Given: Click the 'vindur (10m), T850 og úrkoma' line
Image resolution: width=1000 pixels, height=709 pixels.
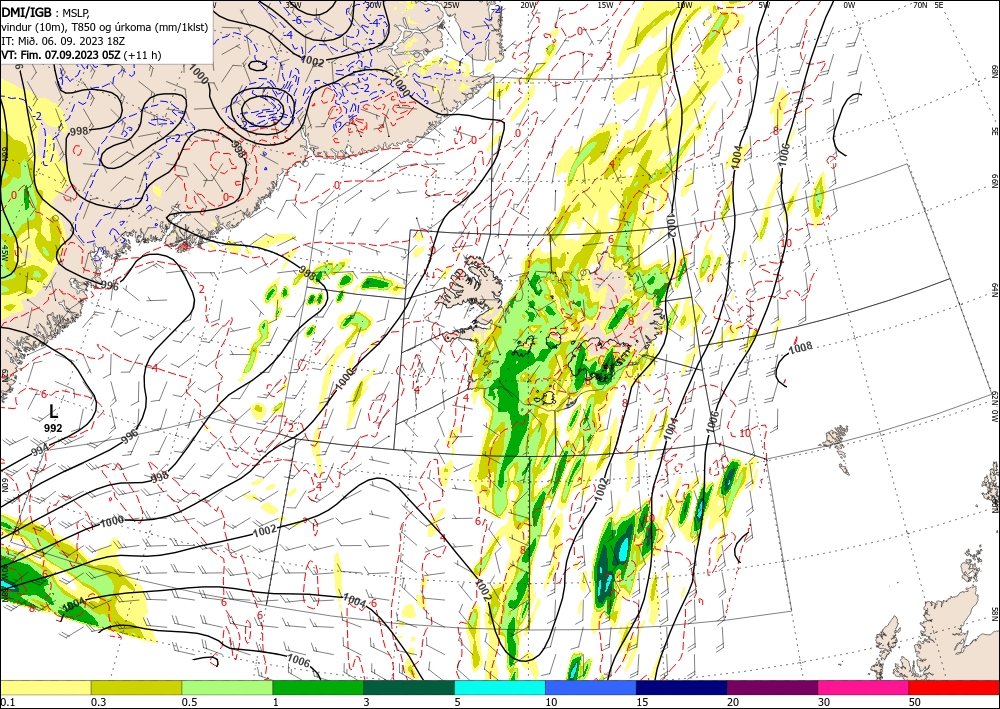Looking at the screenshot, I should pos(105,26).
